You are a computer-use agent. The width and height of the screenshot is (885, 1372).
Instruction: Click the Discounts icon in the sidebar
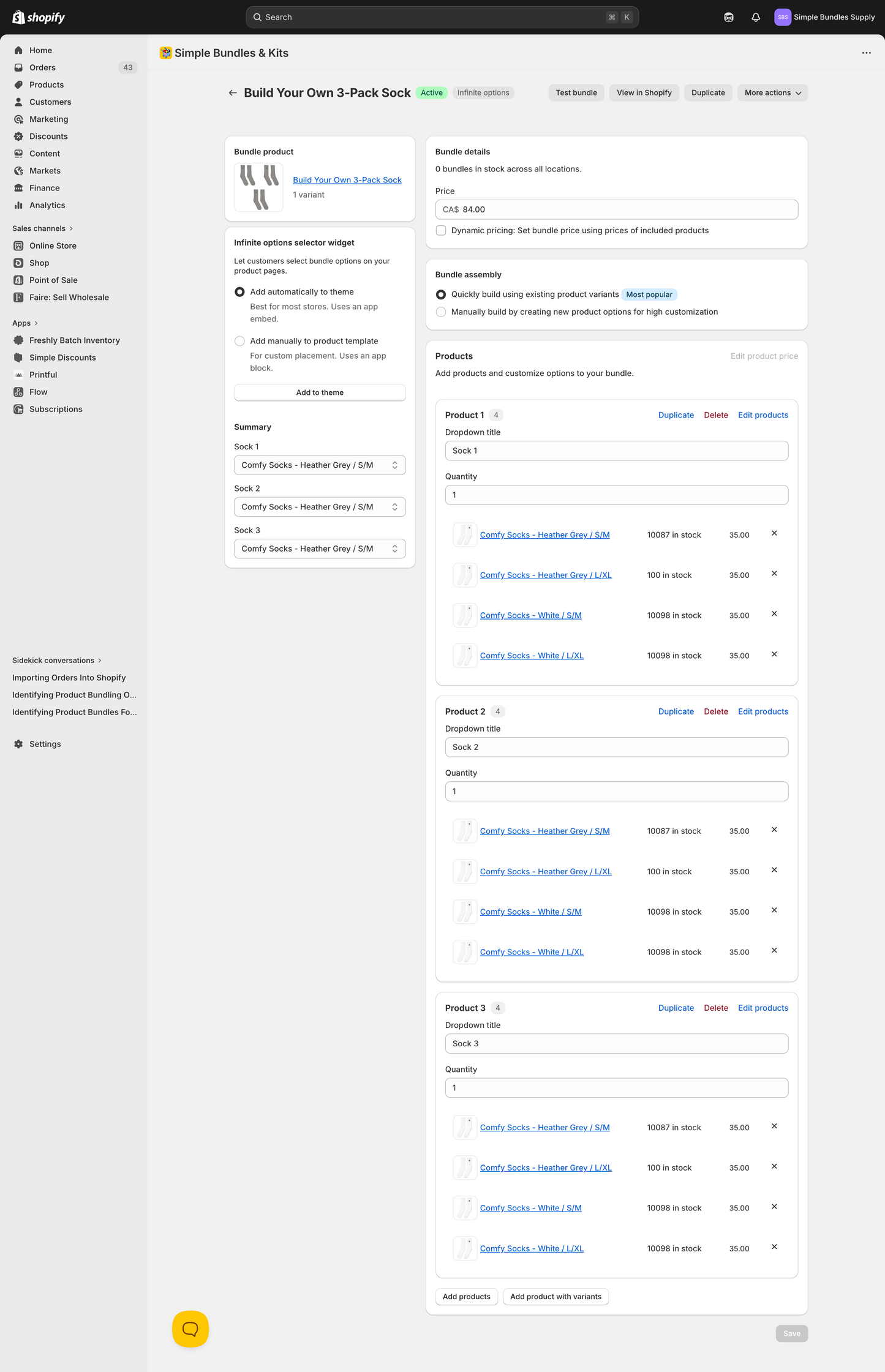(18, 137)
